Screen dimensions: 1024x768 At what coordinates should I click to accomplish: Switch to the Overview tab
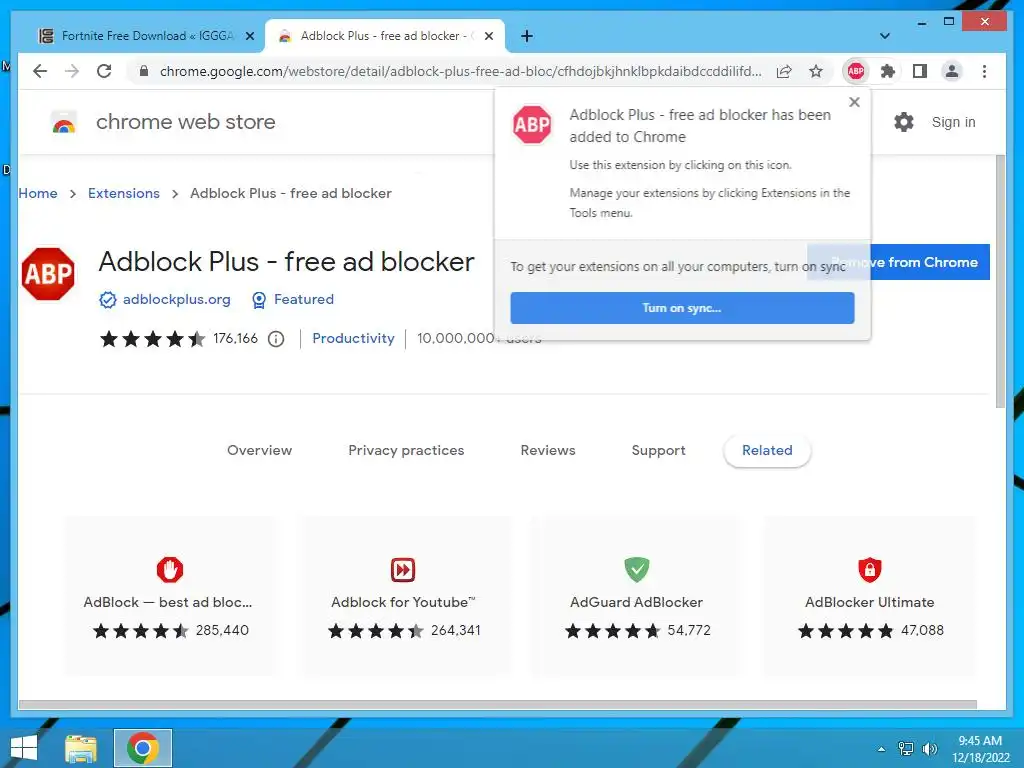pyautogui.click(x=259, y=450)
